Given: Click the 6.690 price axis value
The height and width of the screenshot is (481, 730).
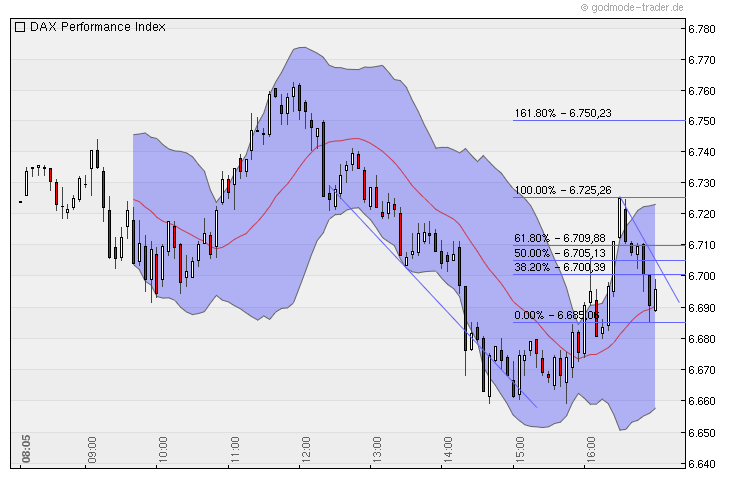Looking at the screenshot, I should pyautogui.click(x=702, y=308).
